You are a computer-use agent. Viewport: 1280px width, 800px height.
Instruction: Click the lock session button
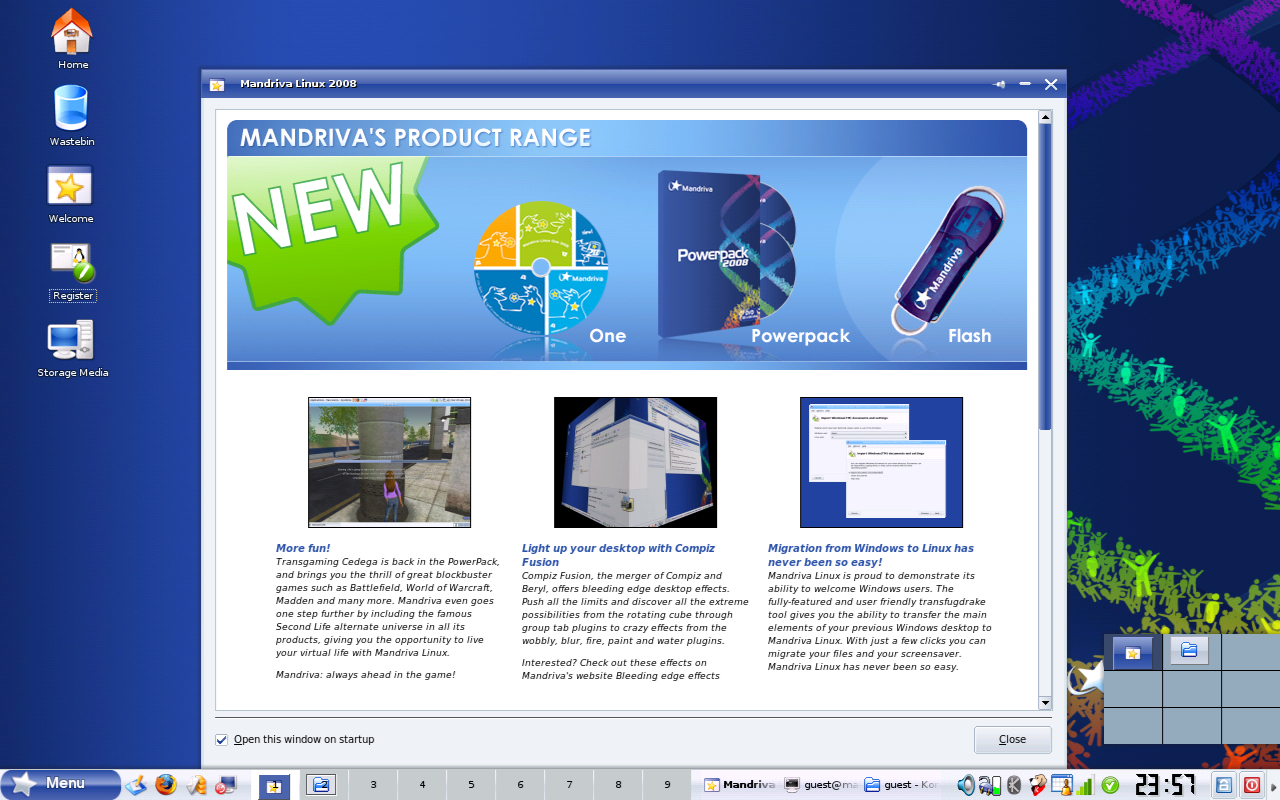point(1224,785)
